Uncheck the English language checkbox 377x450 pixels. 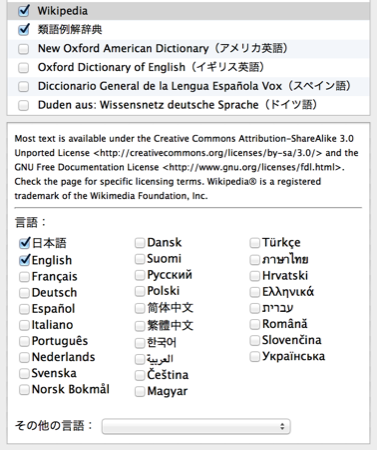(x=24, y=260)
